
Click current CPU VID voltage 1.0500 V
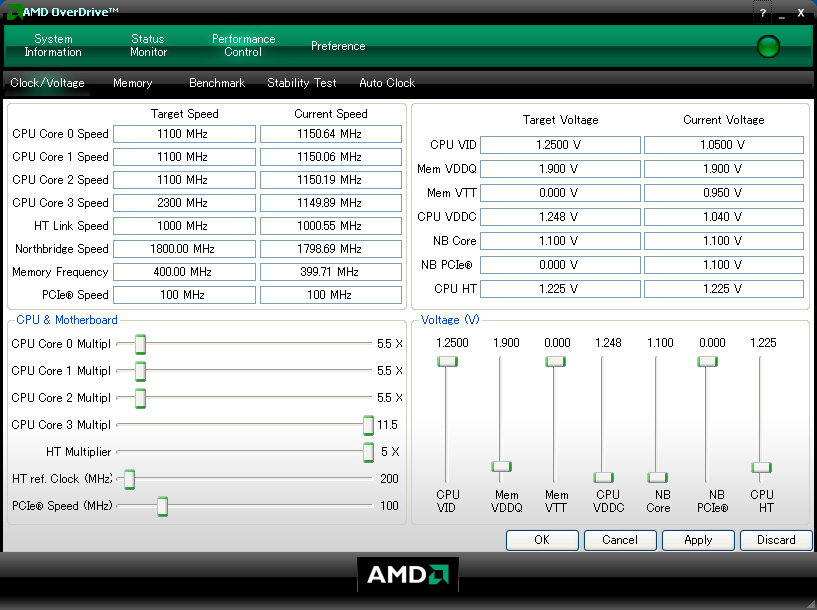pos(724,145)
